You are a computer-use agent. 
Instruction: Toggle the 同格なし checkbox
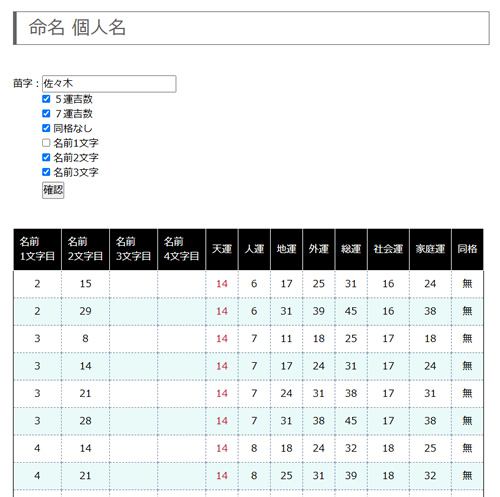click(x=46, y=128)
